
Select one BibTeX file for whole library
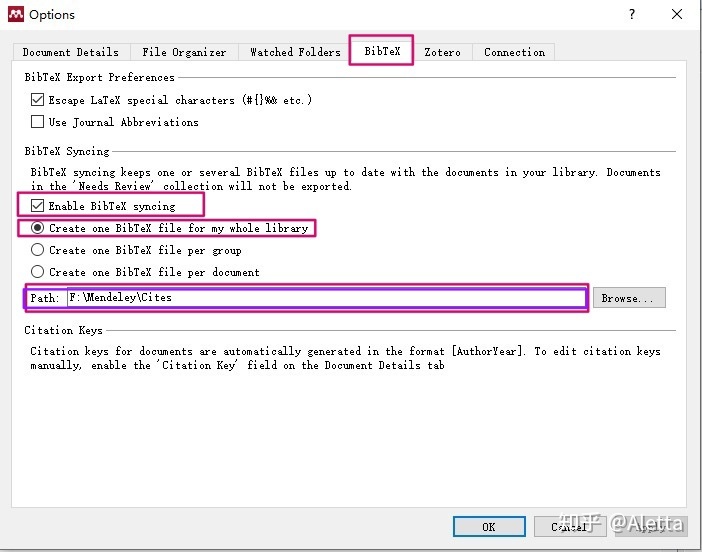coord(38,228)
